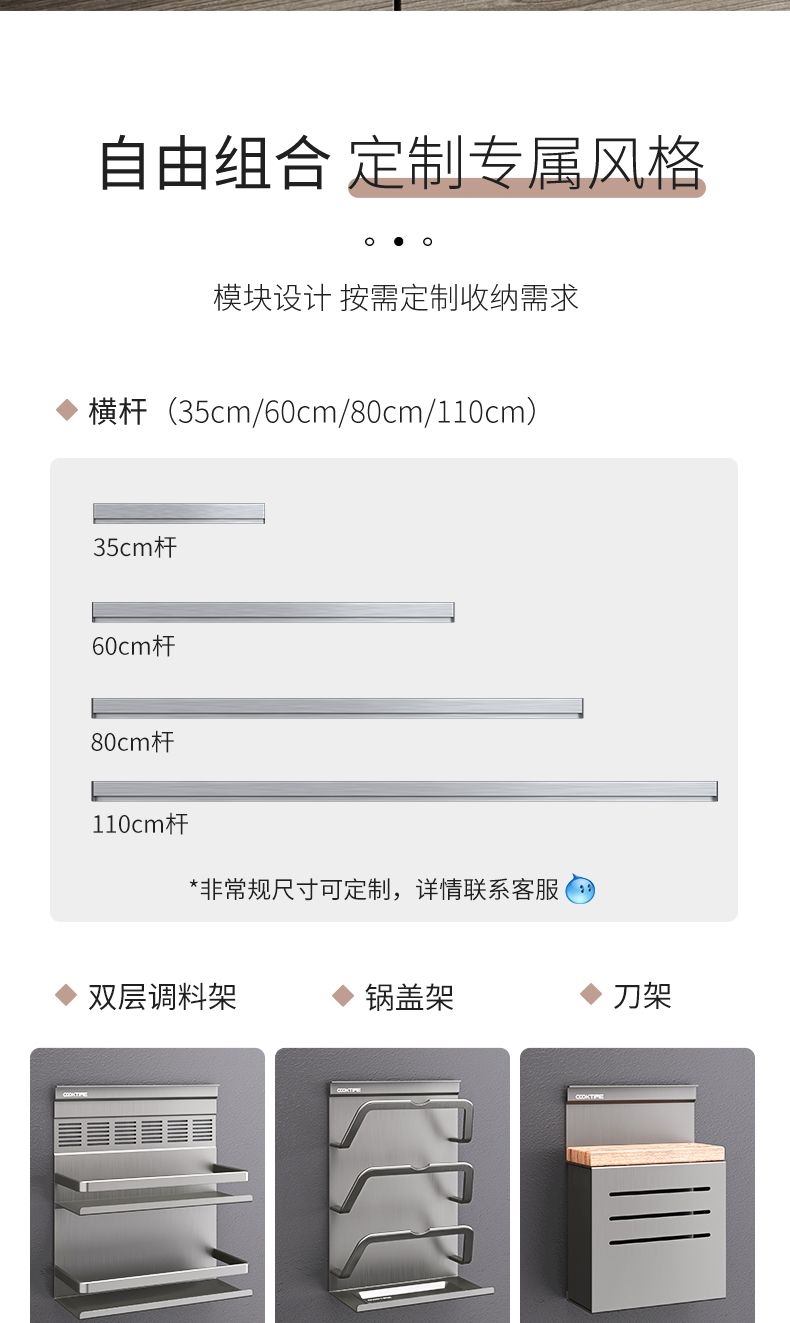The width and height of the screenshot is (790, 1323).
Task: Click the 60cm rail bar image
Action: click(x=273, y=612)
